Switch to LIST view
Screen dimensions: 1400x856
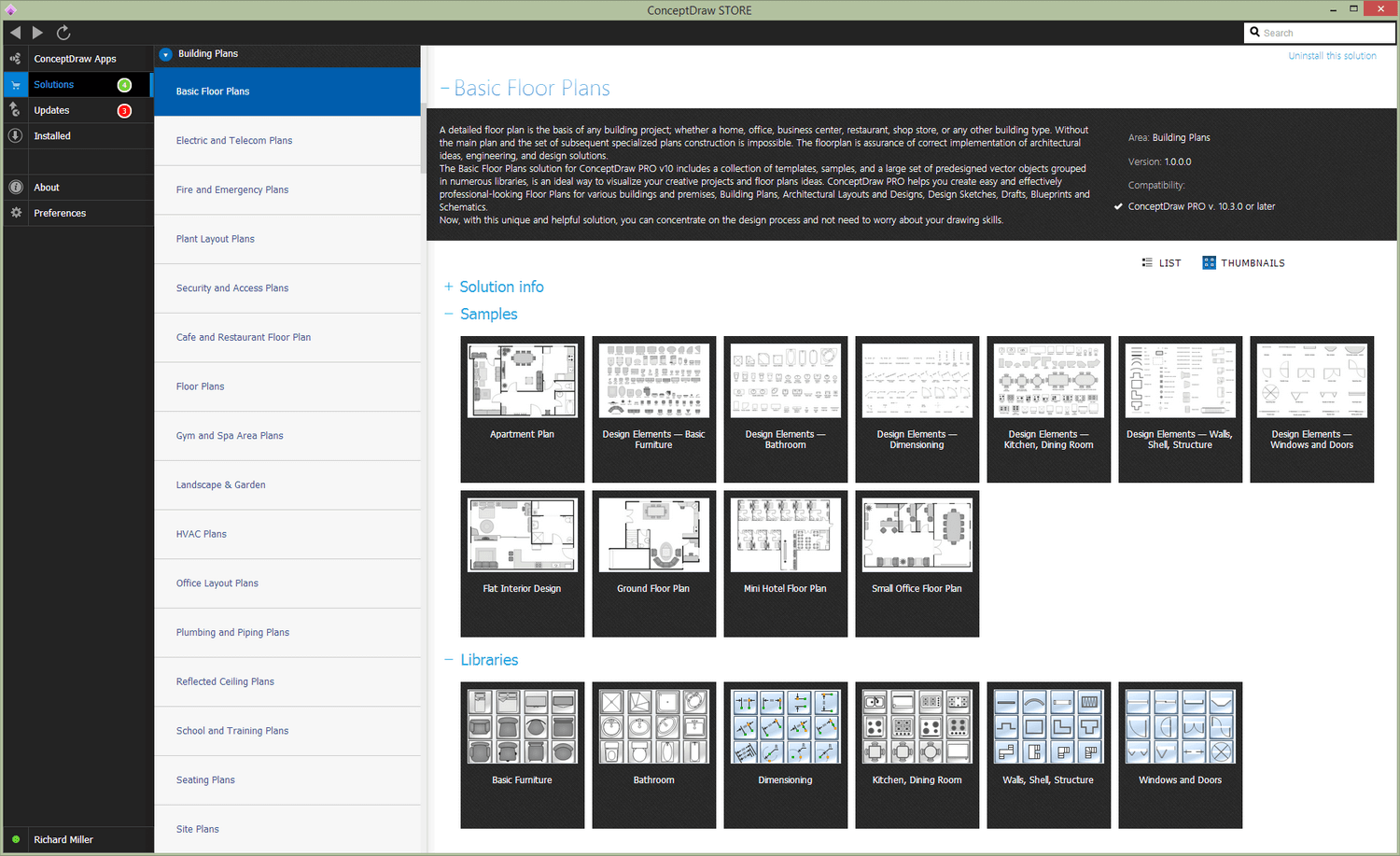point(1161,263)
